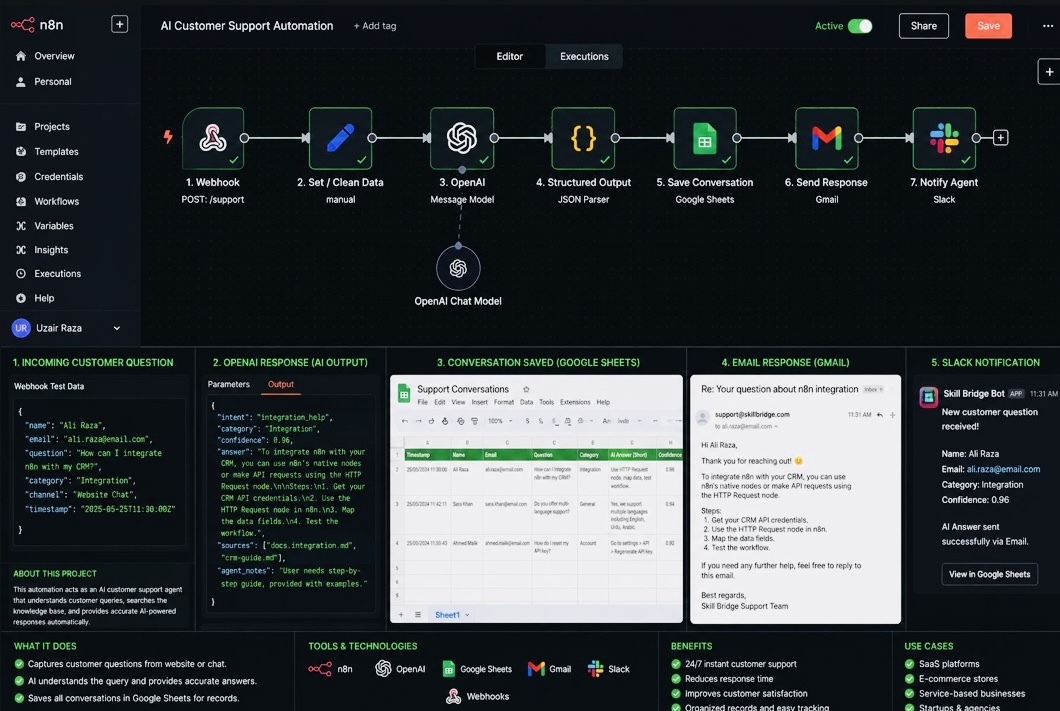Click the Skill Bridge Bot avatar in Slack
1060x711 pixels.
coord(928,396)
